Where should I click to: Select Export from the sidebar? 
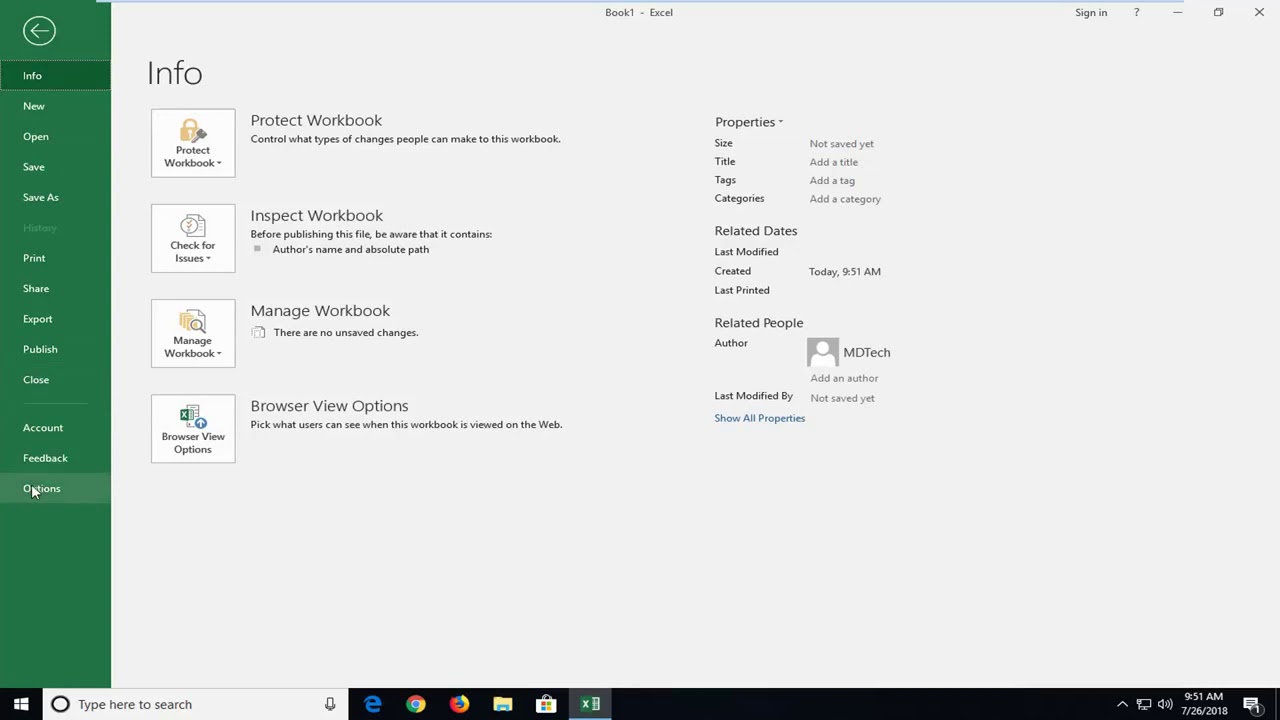[x=55, y=319]
